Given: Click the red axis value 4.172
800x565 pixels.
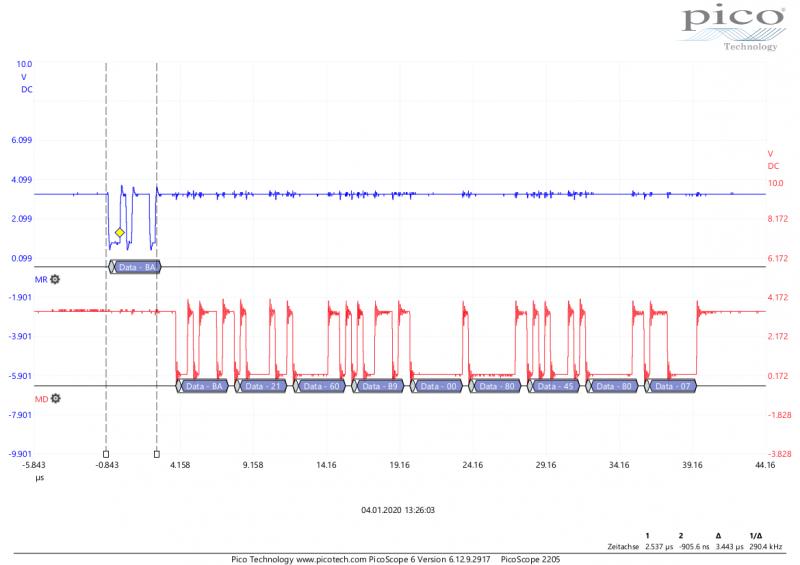Looking at the screenshot, I should coord(778,297).
